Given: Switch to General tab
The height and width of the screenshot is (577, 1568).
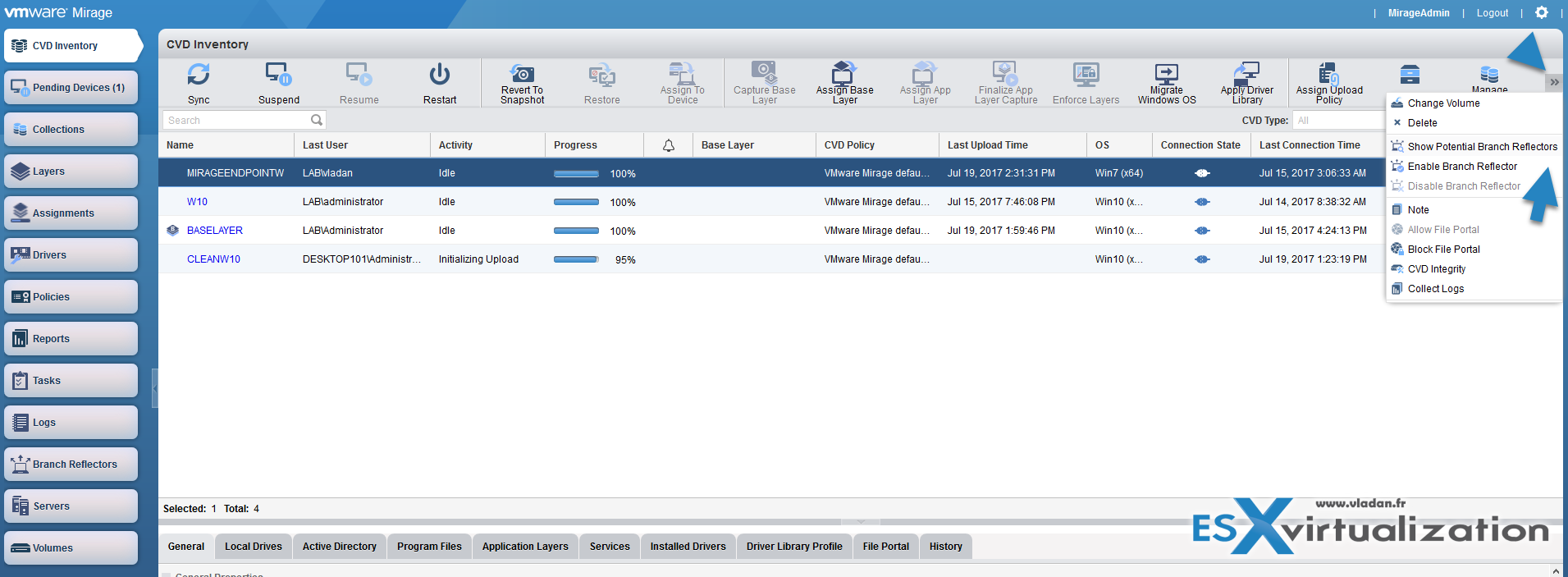Looking at the screenshot, I should [x=186, y=547].
